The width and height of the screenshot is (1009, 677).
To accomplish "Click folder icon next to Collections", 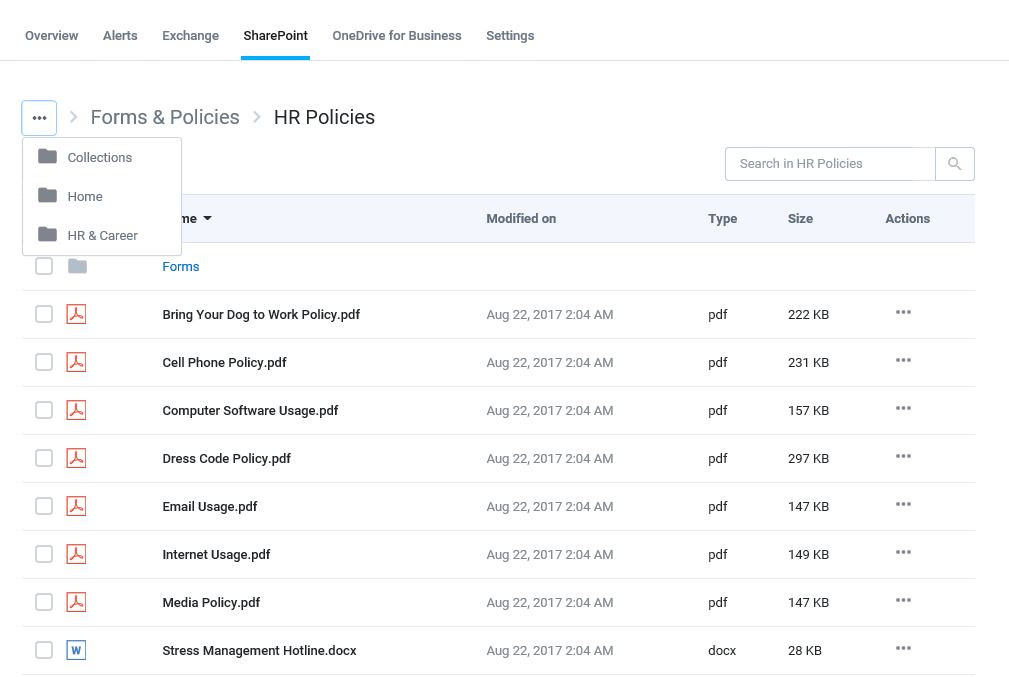I will pos(48,156).
